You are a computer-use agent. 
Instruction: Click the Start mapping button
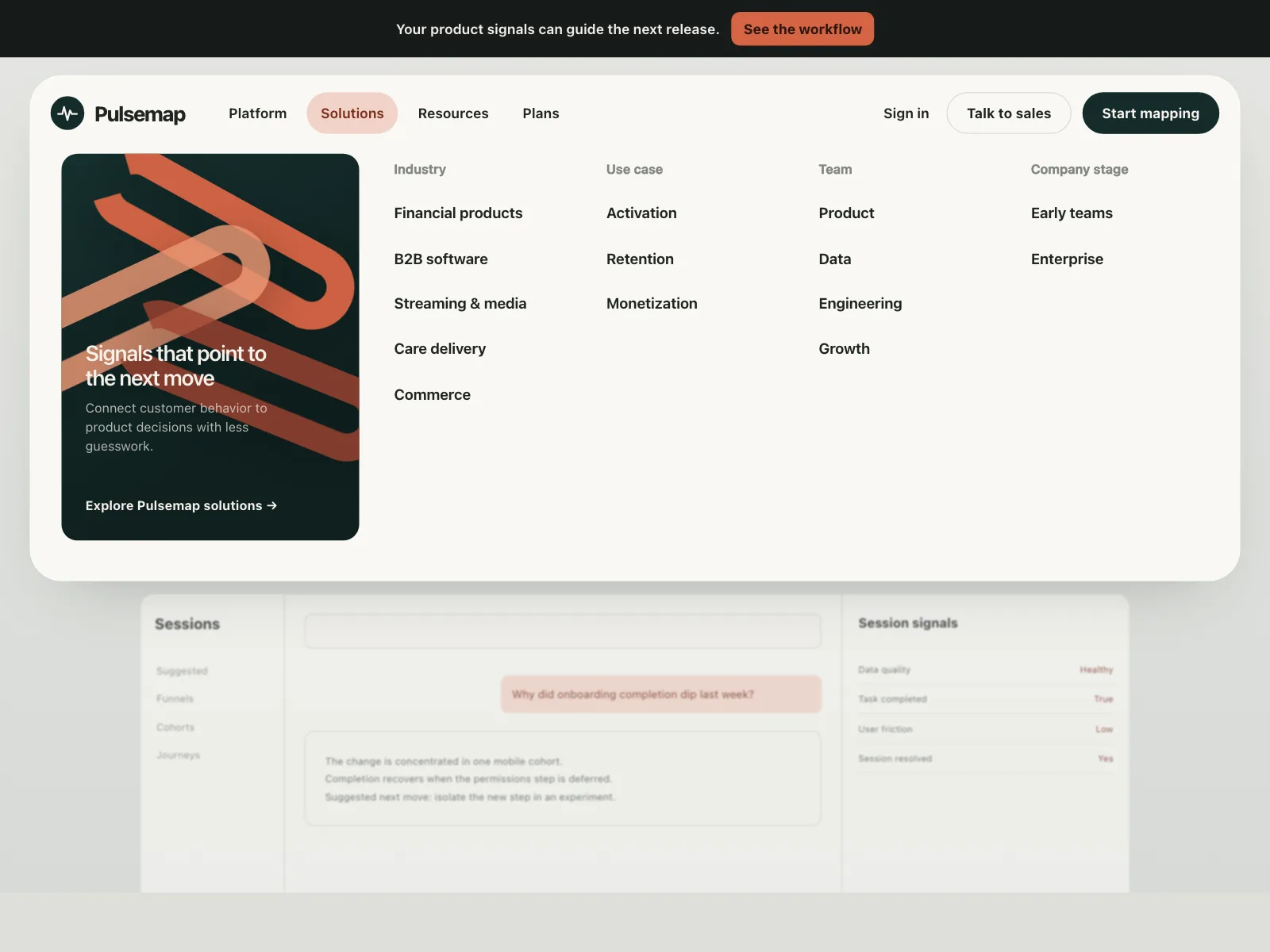pyautogui.click(x=1150, y=113)
